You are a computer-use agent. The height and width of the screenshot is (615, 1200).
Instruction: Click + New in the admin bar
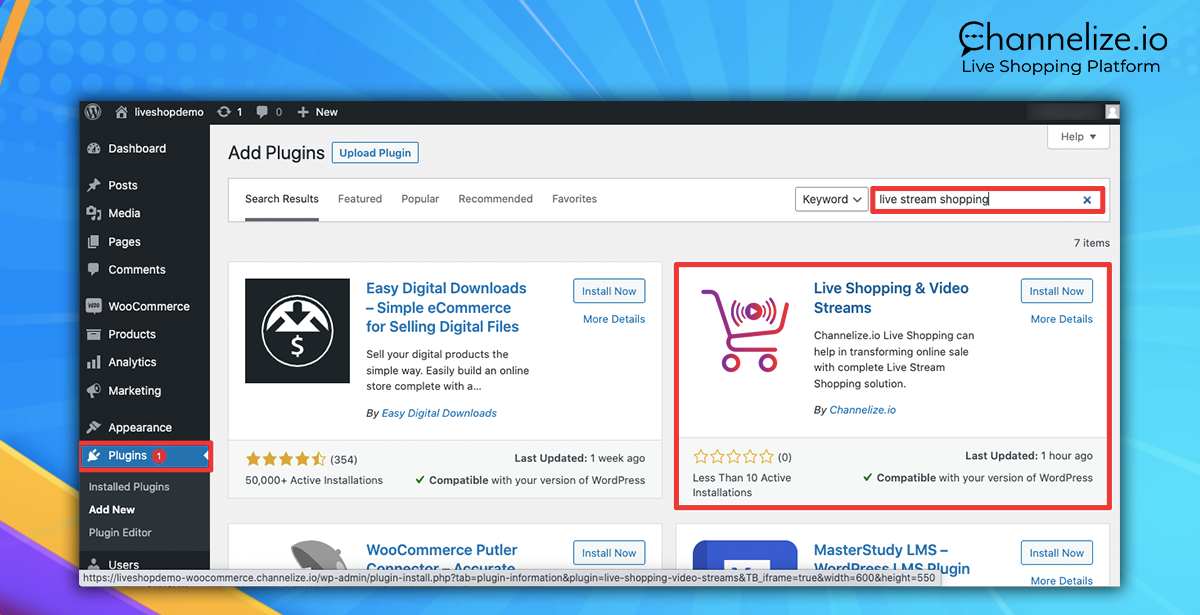pos(318,112)
